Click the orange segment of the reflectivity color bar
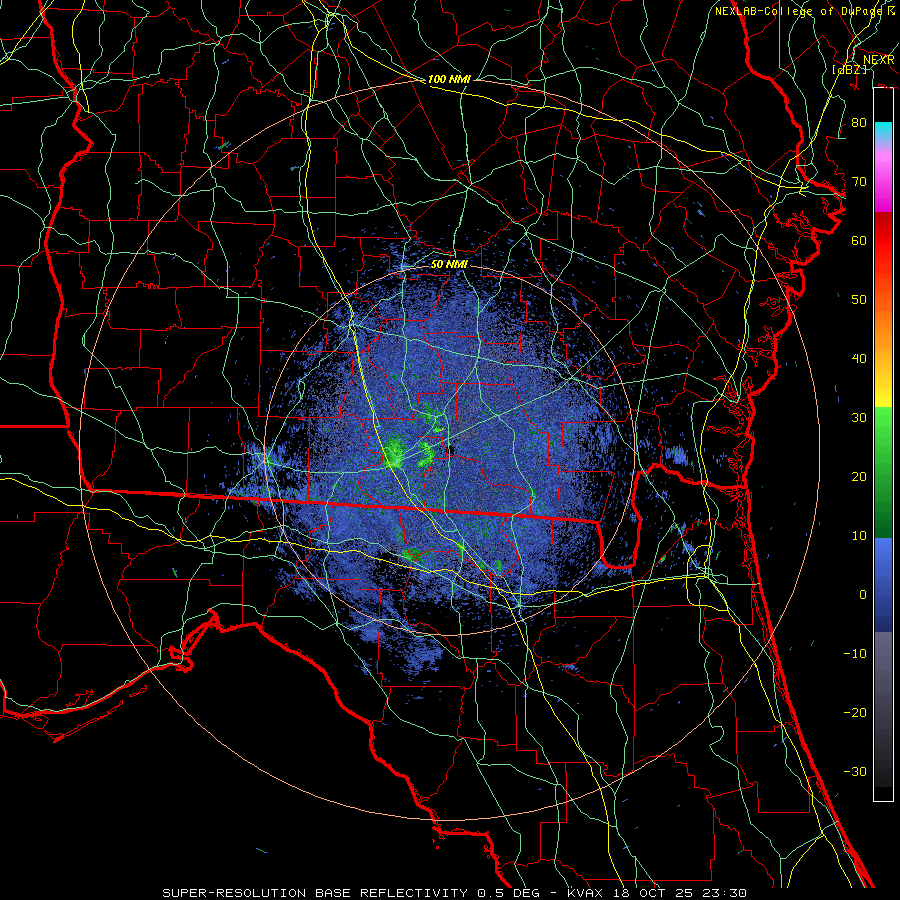Image resolution: width=900 pixels, height=900 pixels. tap(883, 330)
